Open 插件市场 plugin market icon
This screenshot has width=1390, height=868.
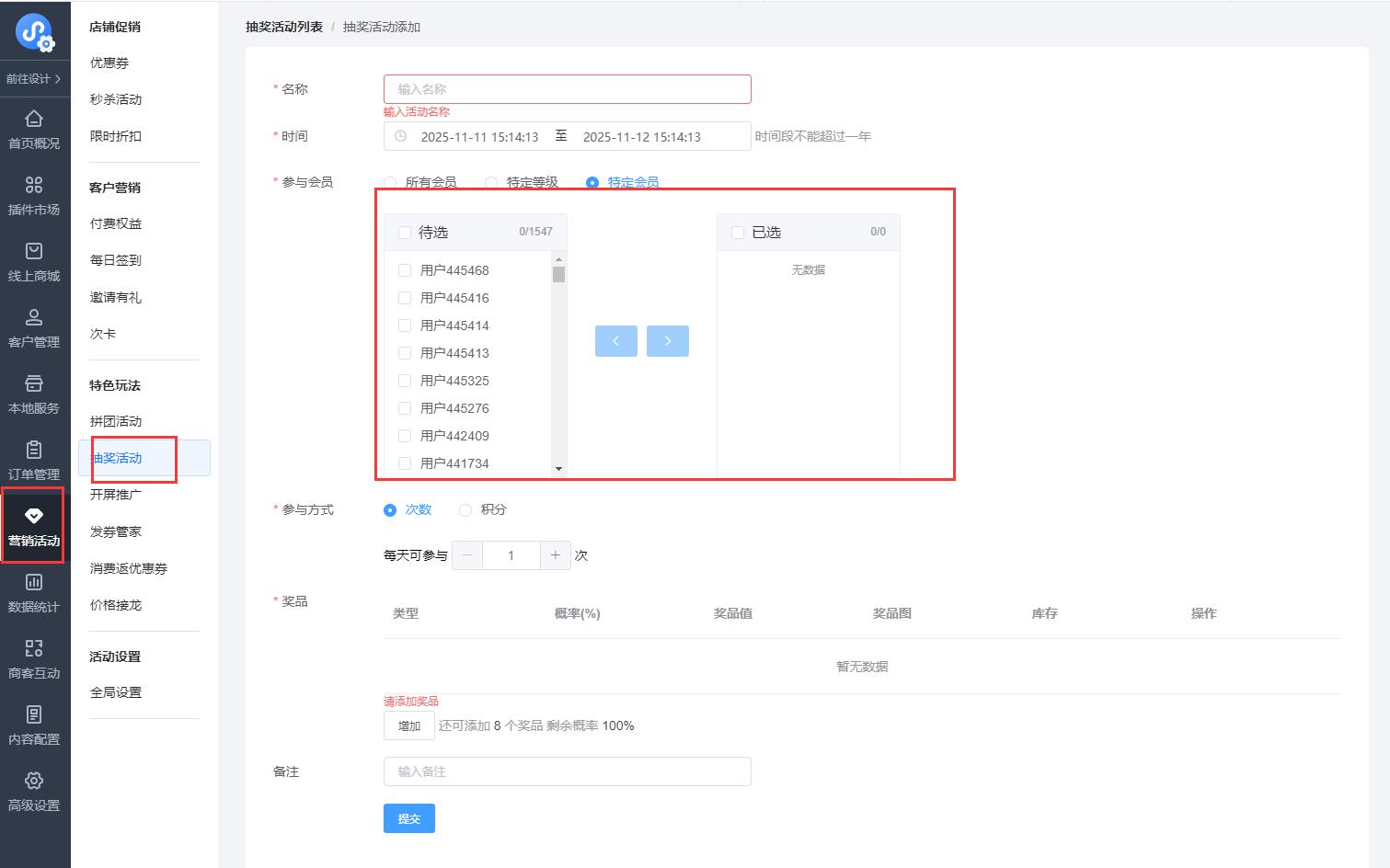[x=34, y=186]
